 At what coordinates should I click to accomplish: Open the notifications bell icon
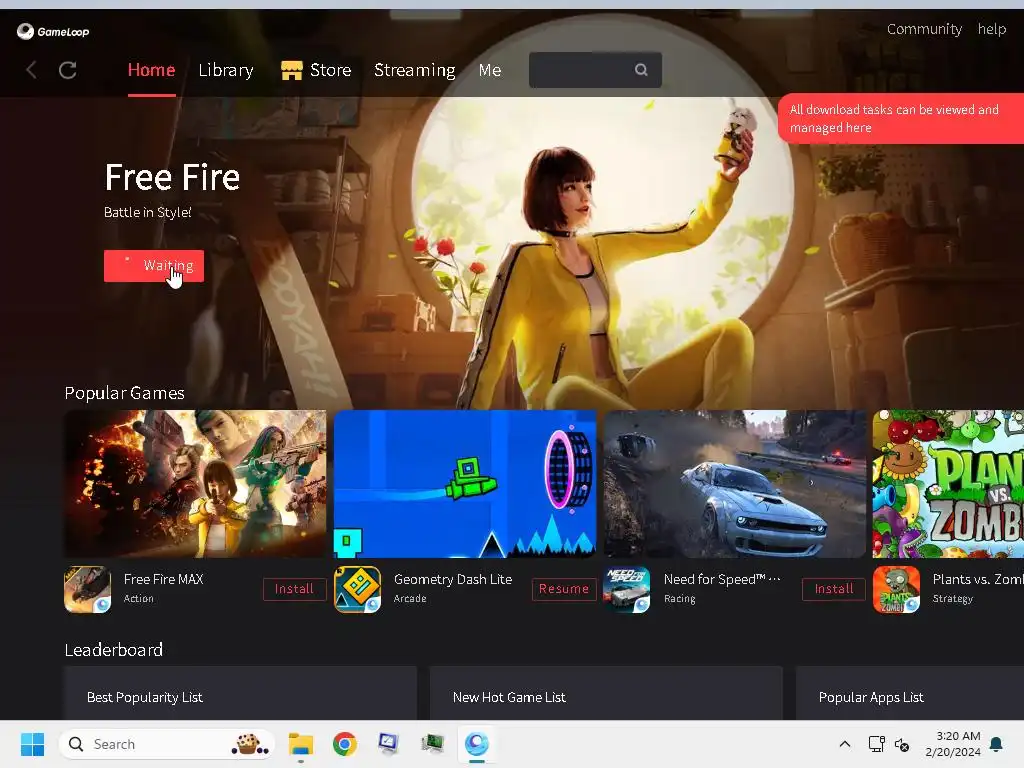[x=997, y=744]
